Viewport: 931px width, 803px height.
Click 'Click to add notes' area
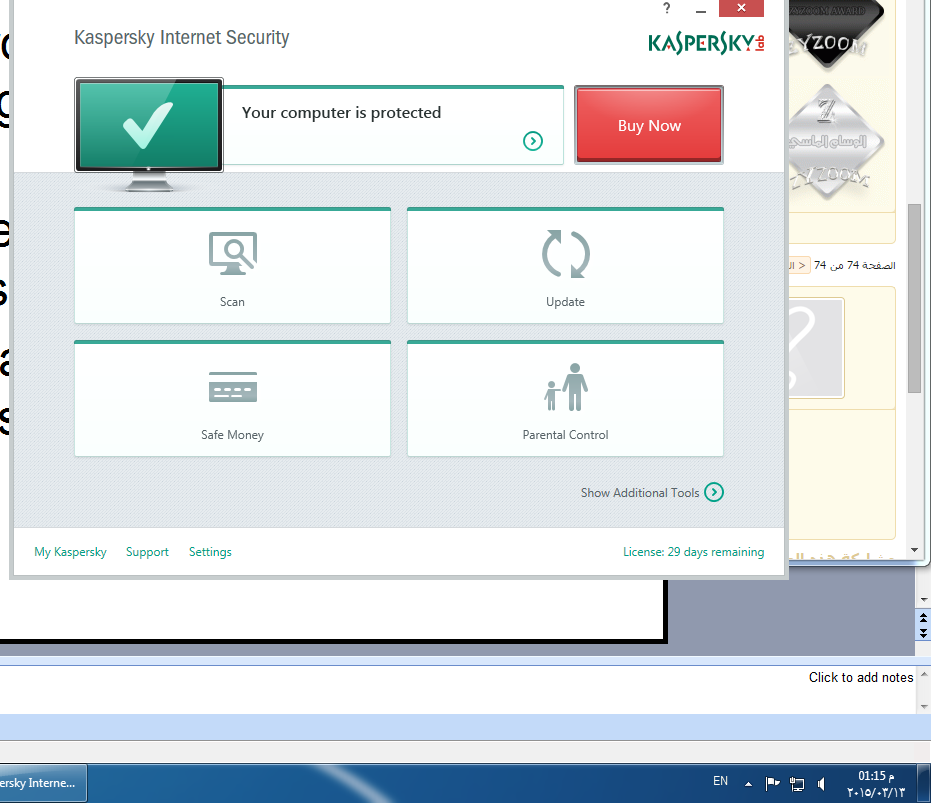860,678
